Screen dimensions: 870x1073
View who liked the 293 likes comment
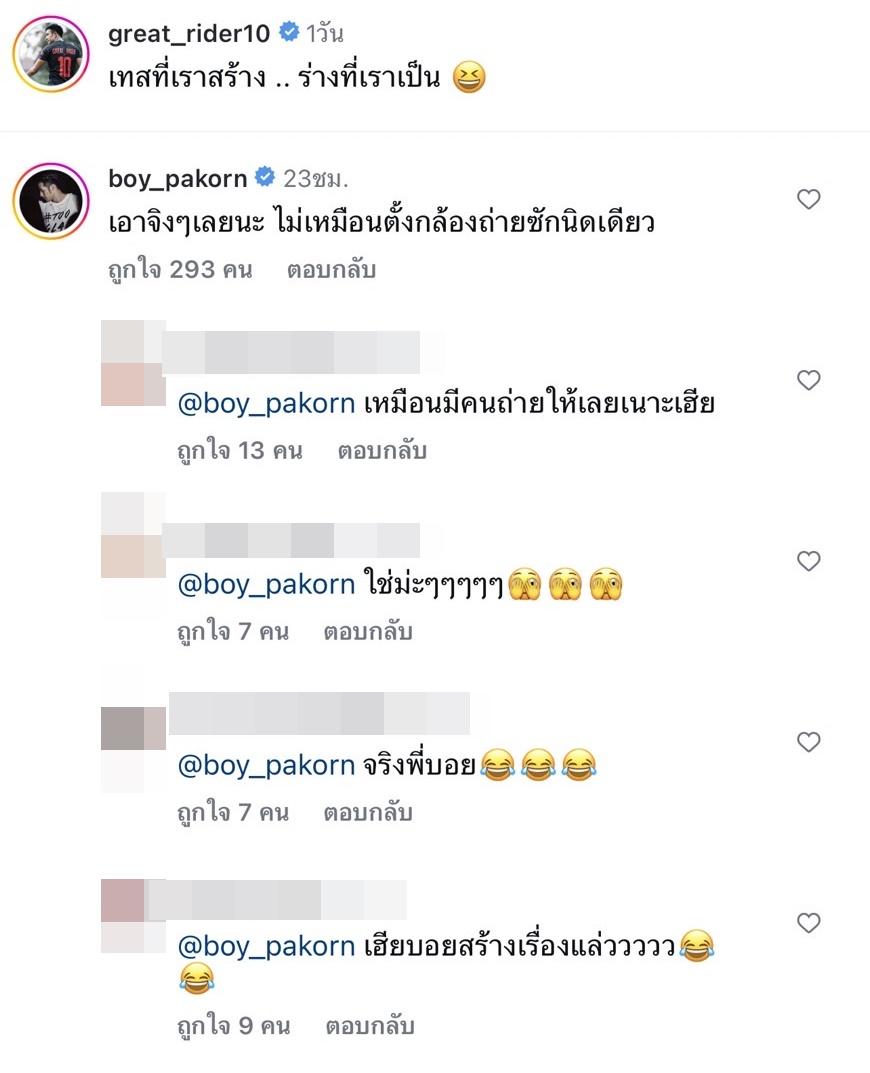tap(180, 270)
